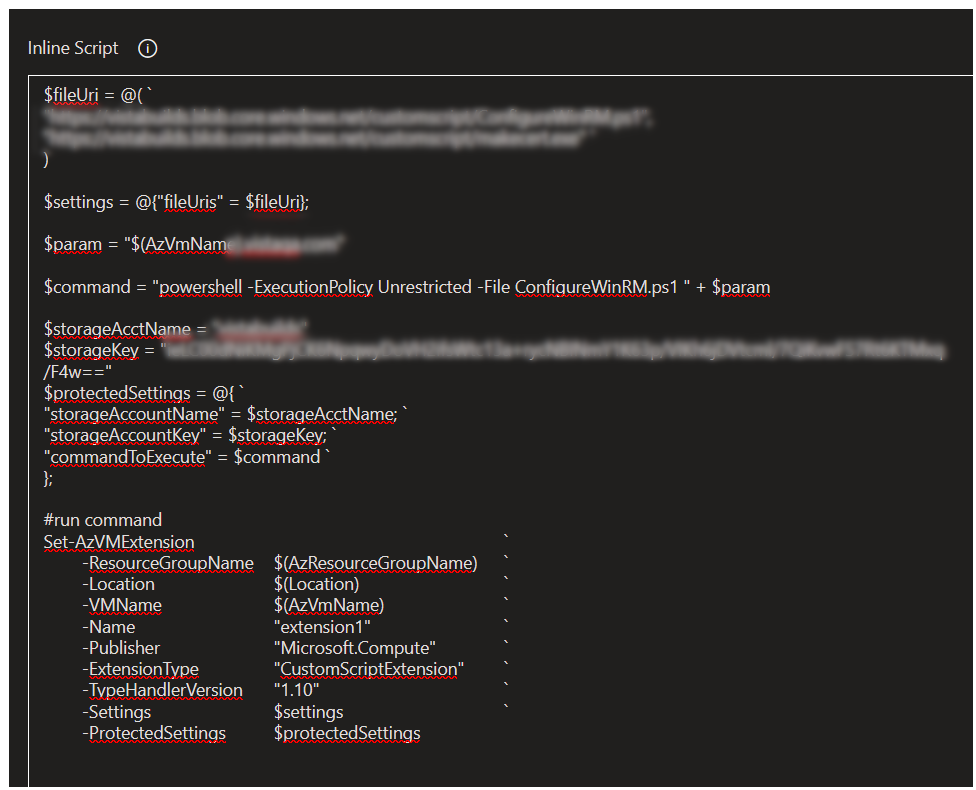
Task: Click the '"commandToExecute"' hashtable entry
Action: 187,457
